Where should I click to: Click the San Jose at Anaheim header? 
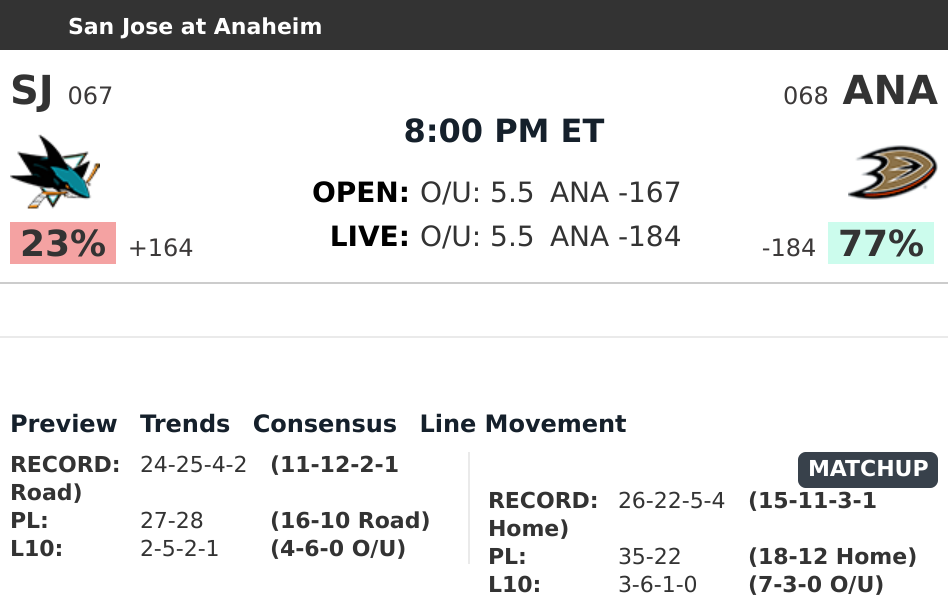coord(195,26)
